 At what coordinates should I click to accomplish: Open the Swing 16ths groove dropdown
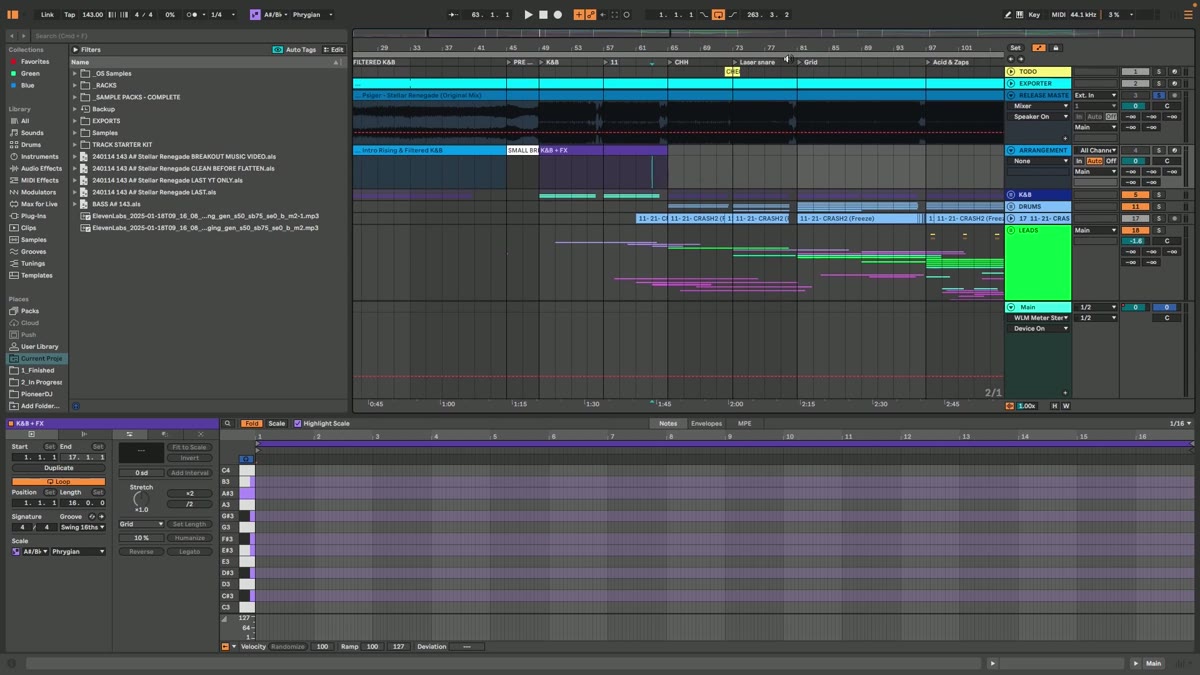pyautogui.click(x=82, y=527)
